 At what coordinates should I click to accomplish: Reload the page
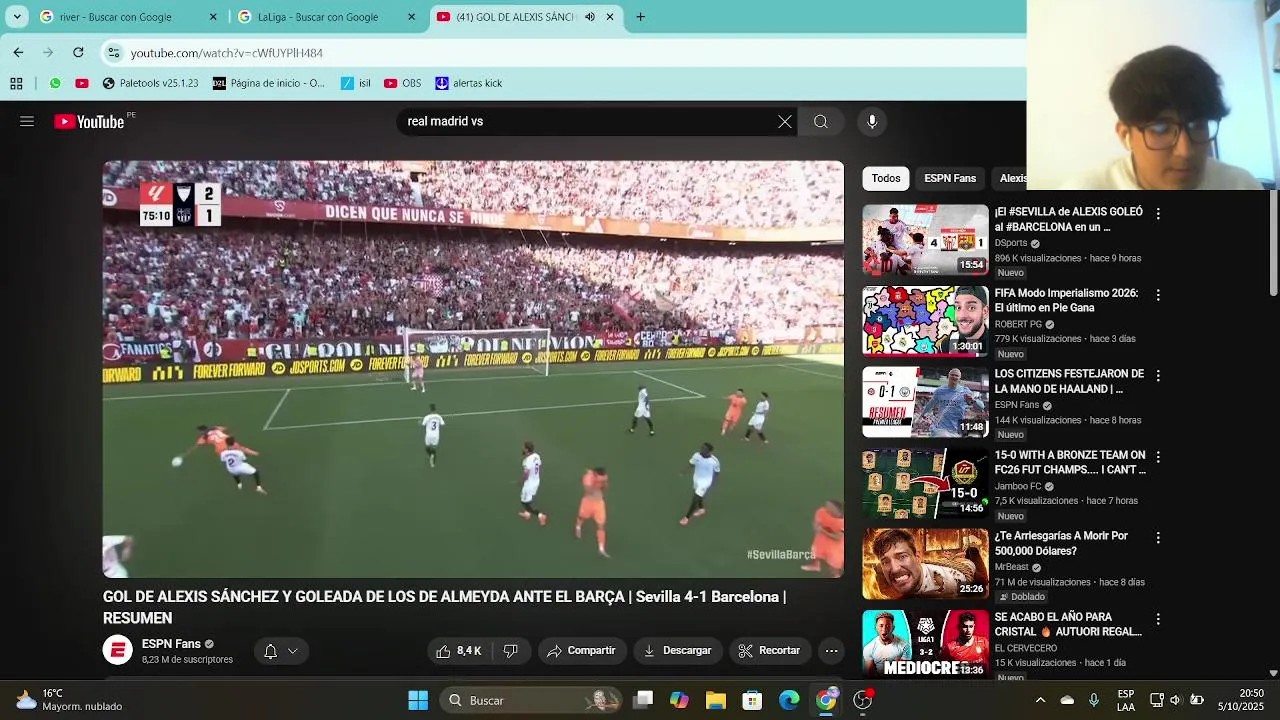78,52
